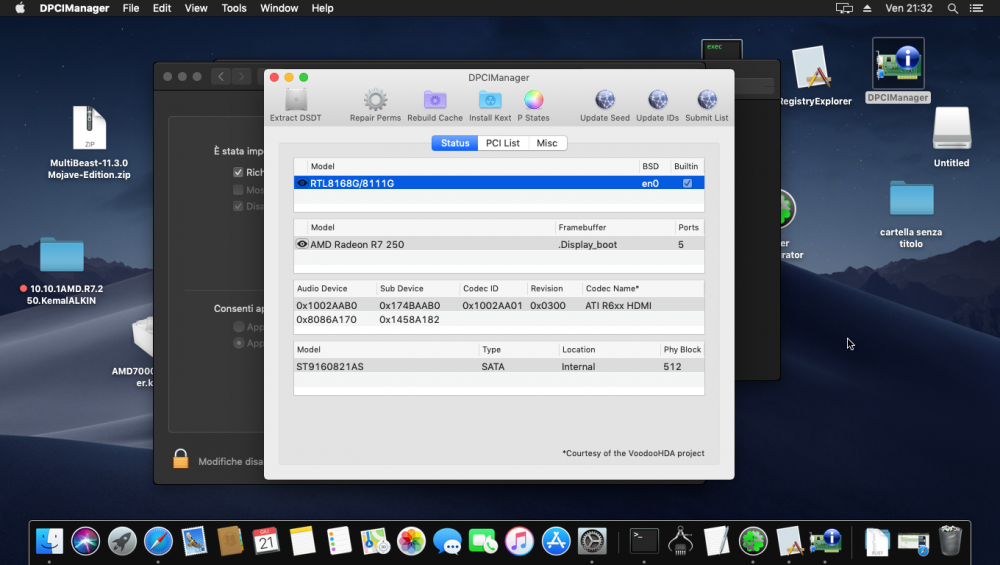Image resolution: width=1000 pixels, height=565 pixels.
Task: Select the cartella senza titolo folder
Action: point(911,199)
